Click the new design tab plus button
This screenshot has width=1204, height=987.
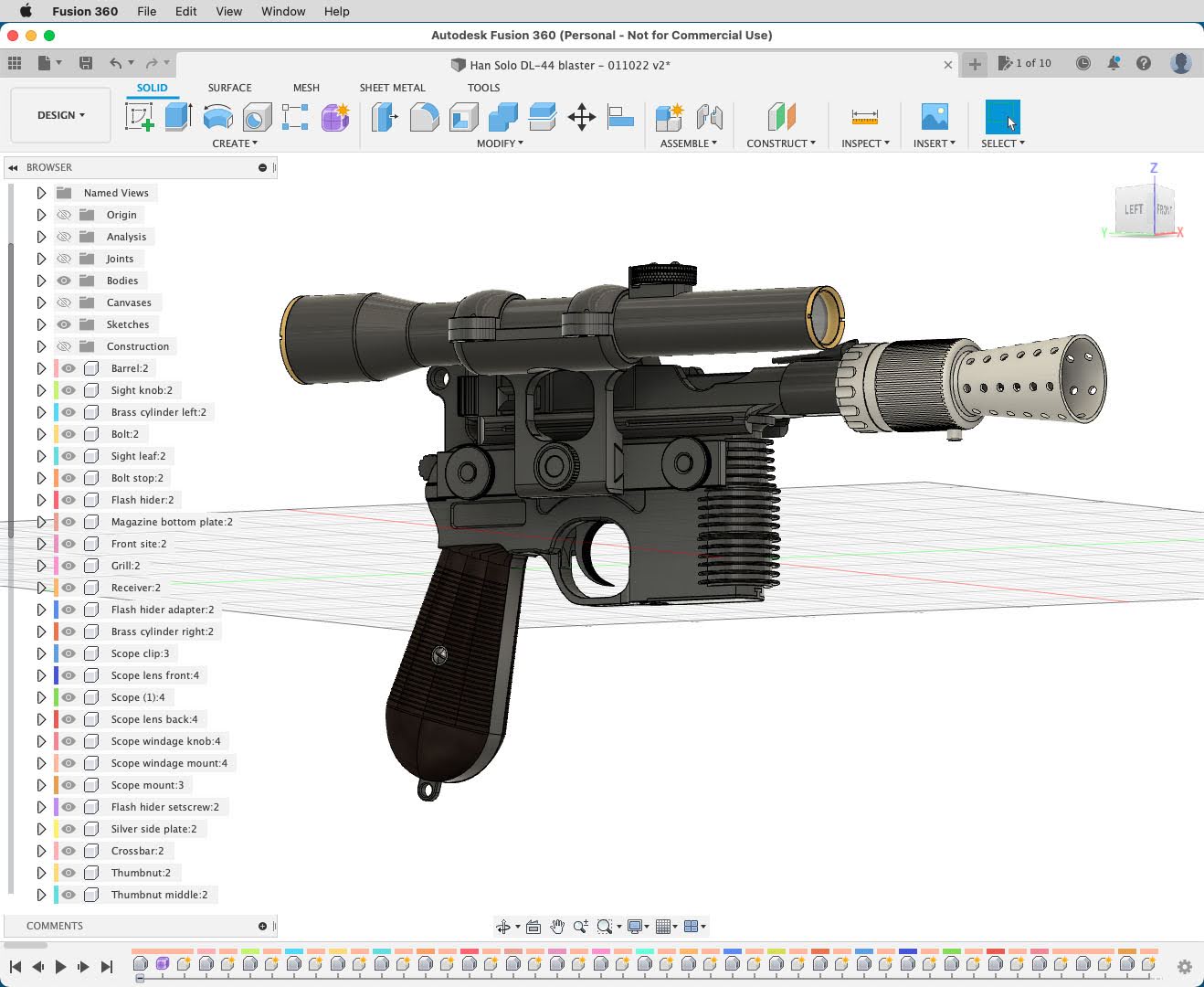click(975, 64)
